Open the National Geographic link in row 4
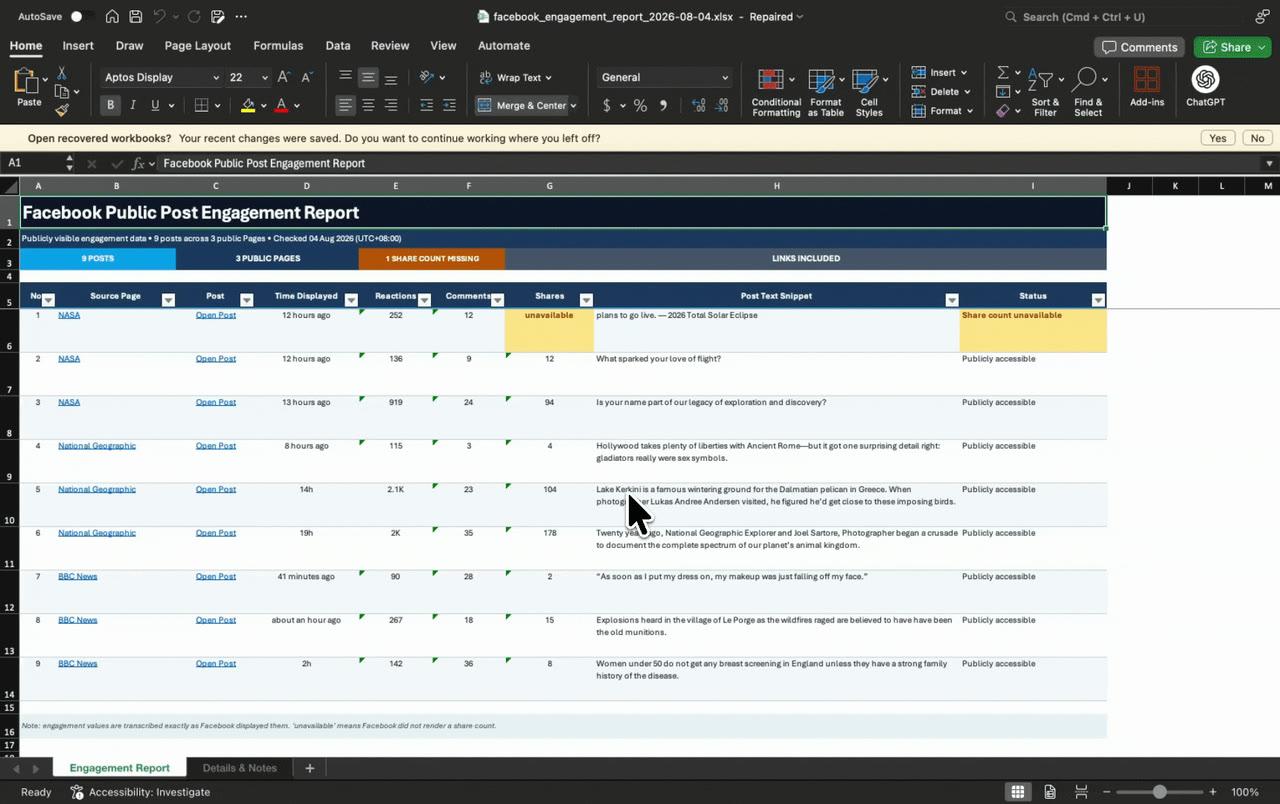 point(97,446)
